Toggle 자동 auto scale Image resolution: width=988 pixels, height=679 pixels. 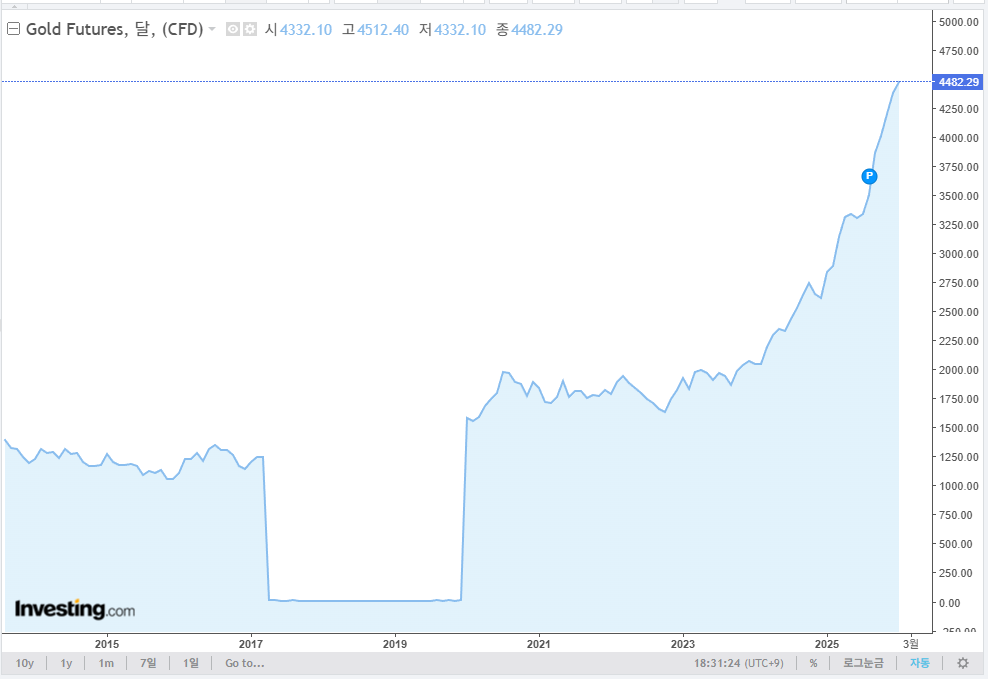919,663
